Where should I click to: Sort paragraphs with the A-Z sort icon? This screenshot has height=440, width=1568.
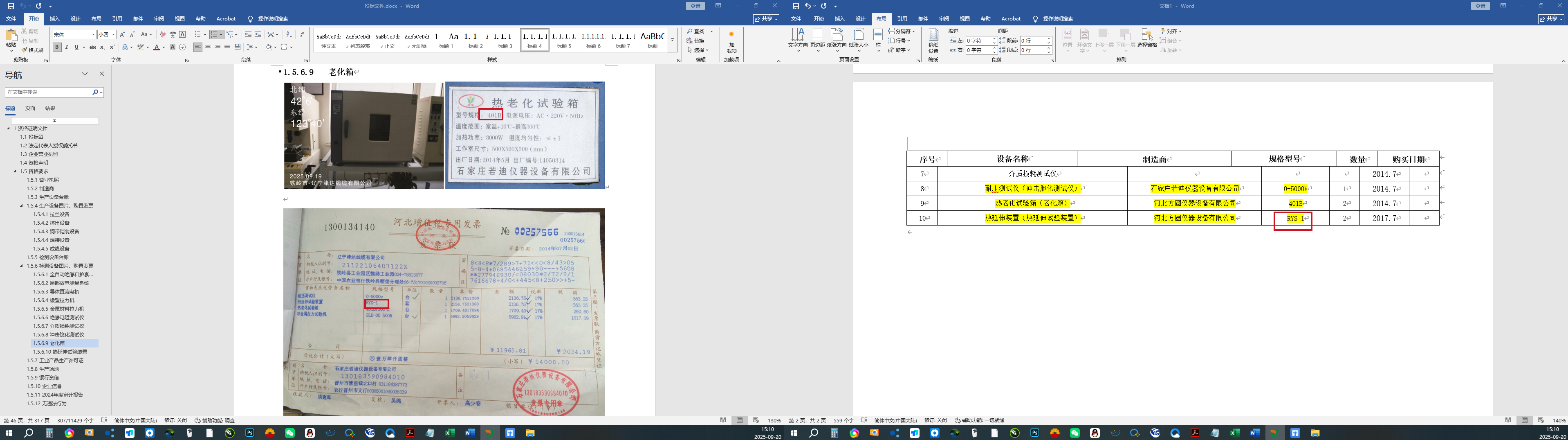coord(289,35)
